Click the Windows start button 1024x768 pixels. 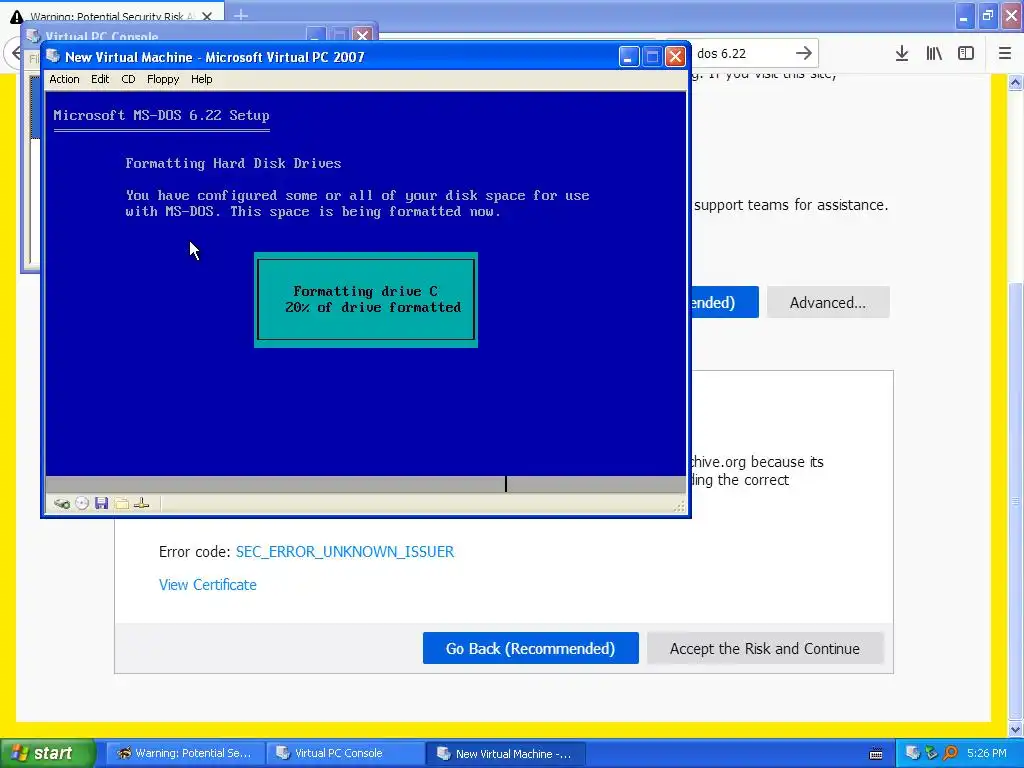(x=47, y=753)
